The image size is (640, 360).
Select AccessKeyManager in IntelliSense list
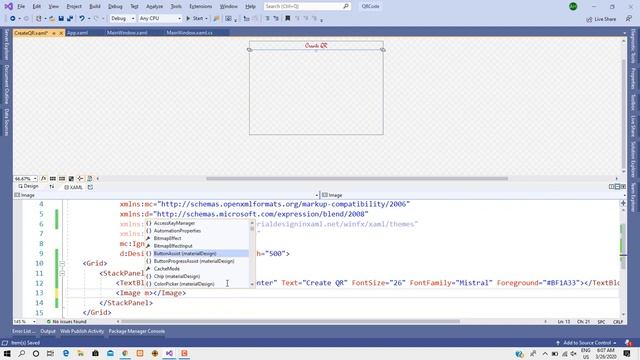(197, 223)
